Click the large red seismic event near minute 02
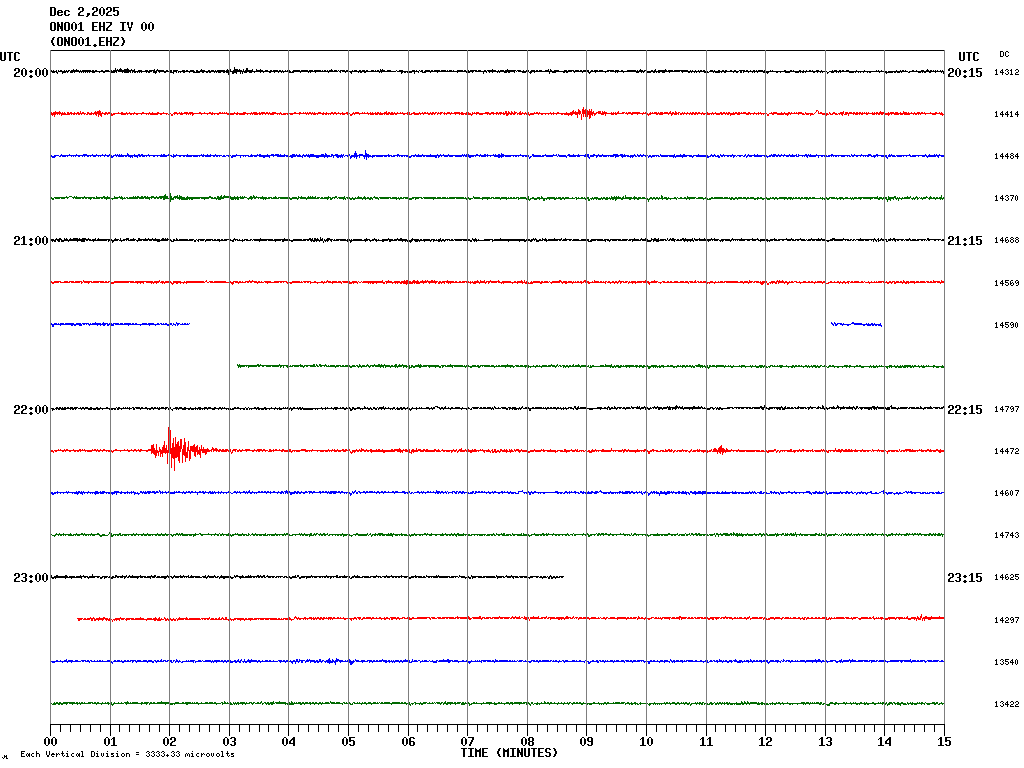This screenshot has width=1024, height=768. 175,450
